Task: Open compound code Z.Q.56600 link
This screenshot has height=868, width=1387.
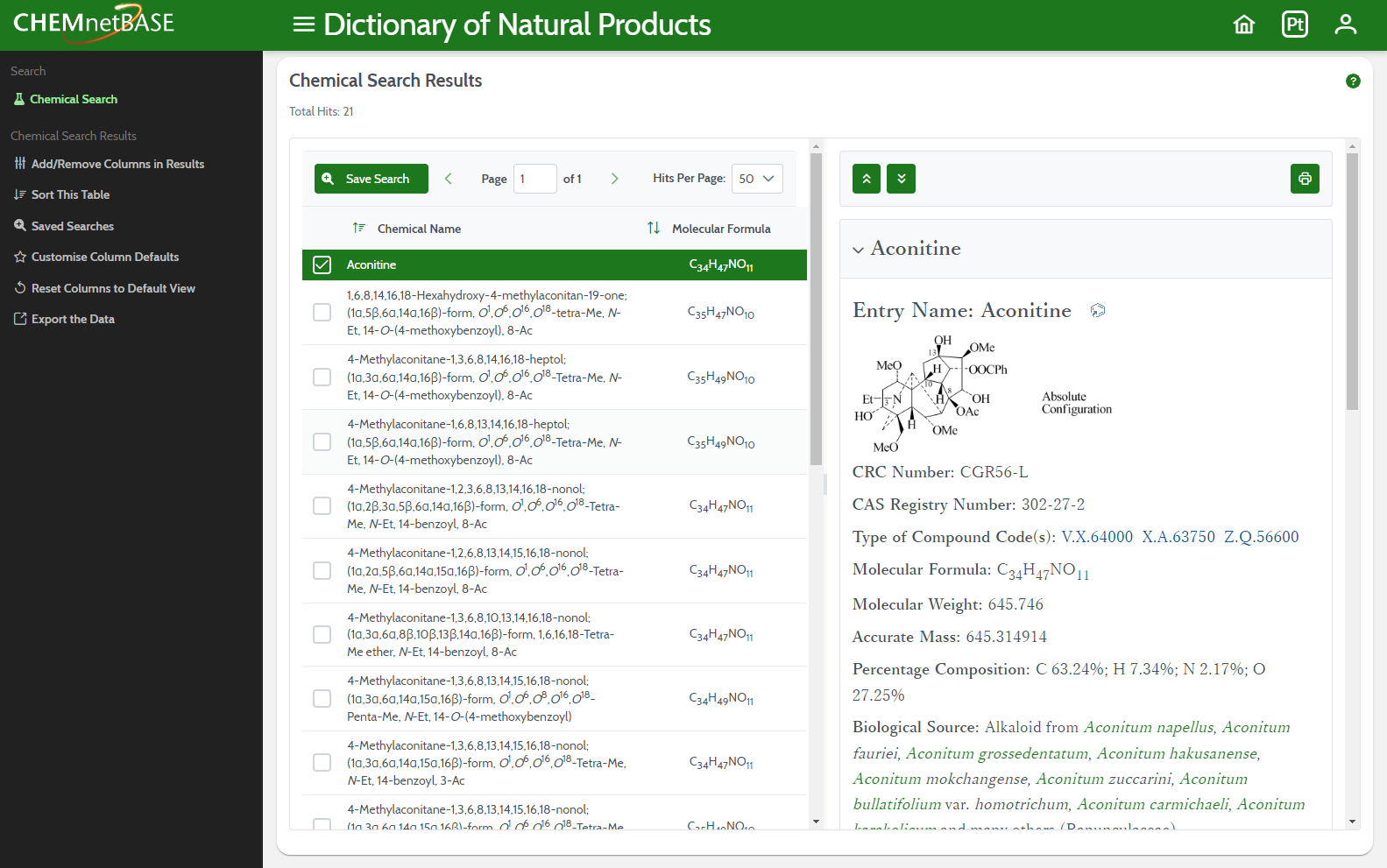Action: pos(1262,537)
